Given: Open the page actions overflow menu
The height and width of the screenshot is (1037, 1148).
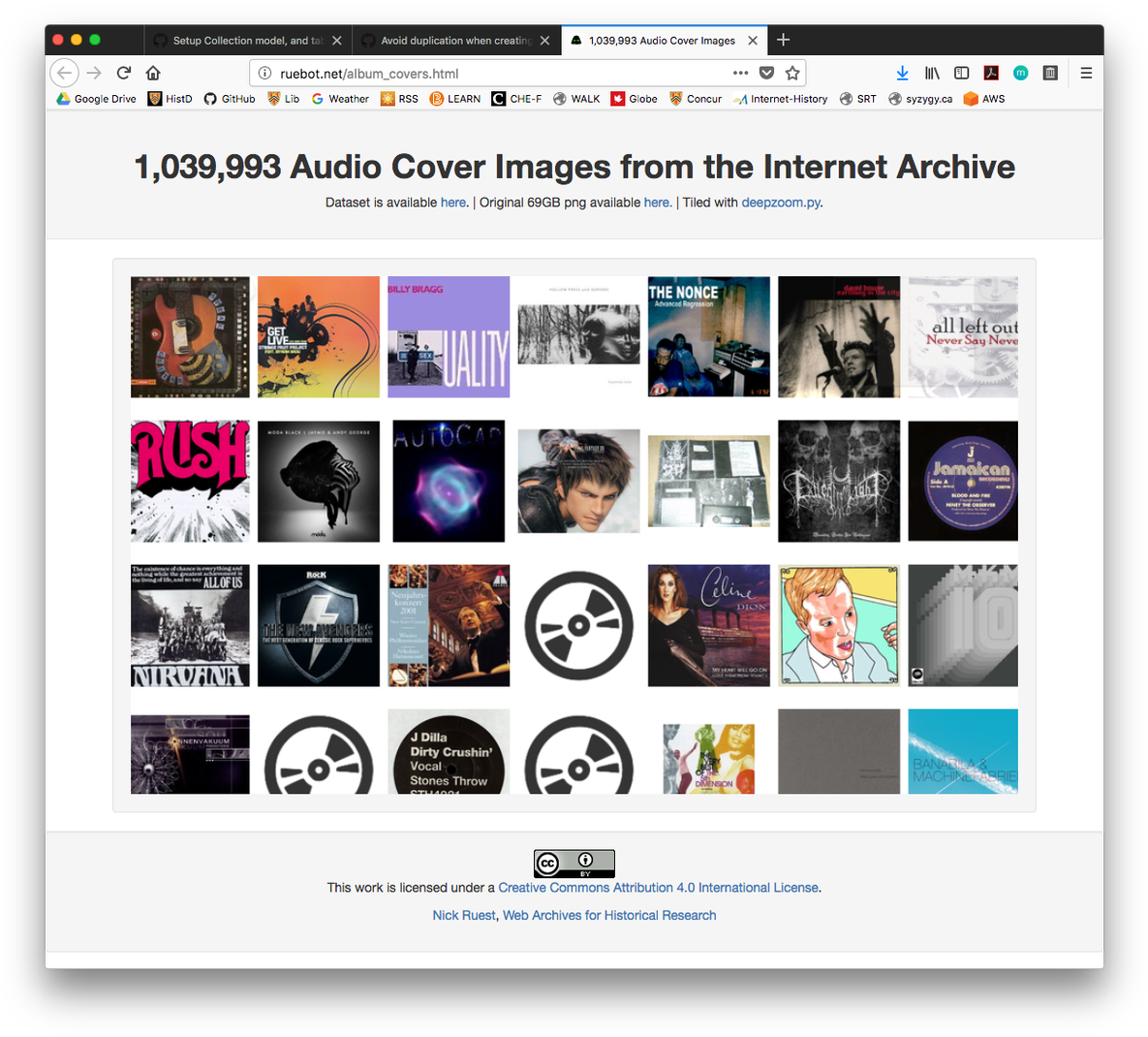Looking at the screenshot, I should 740,73.
